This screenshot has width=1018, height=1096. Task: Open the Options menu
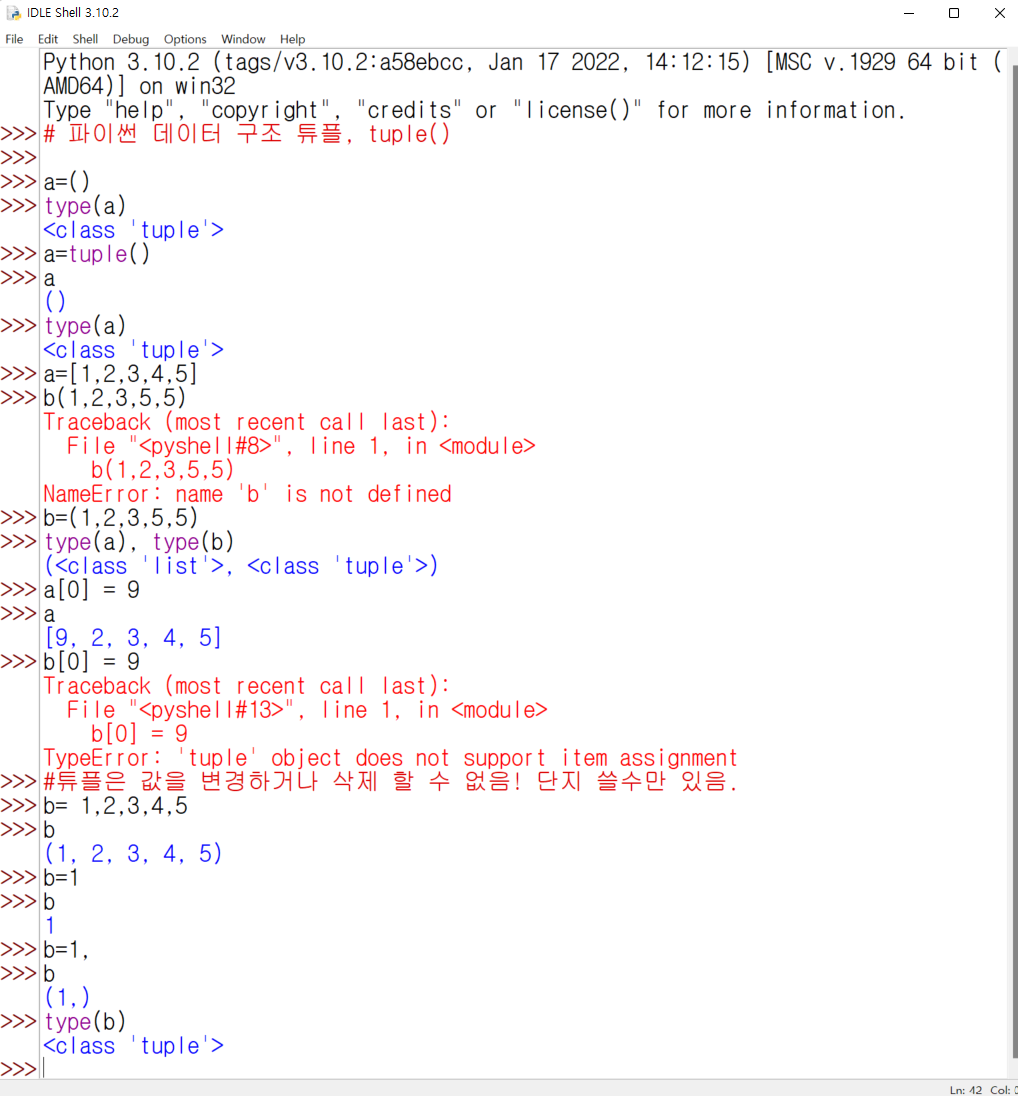coord(185,39)
